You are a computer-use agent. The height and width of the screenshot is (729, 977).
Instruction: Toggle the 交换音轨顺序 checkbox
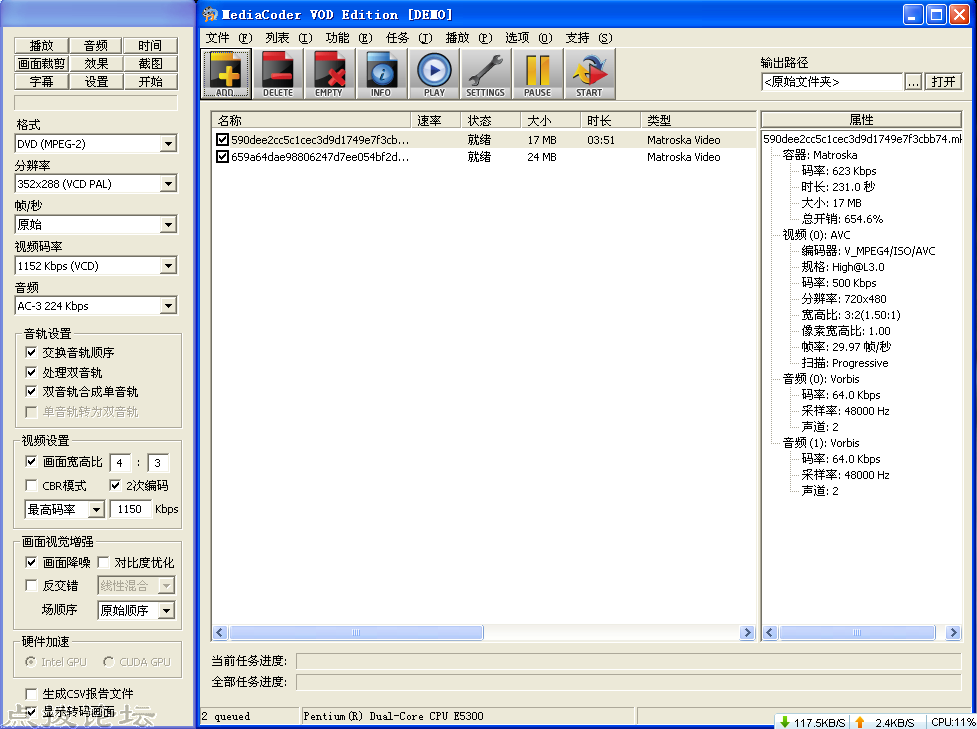point(31,353)
